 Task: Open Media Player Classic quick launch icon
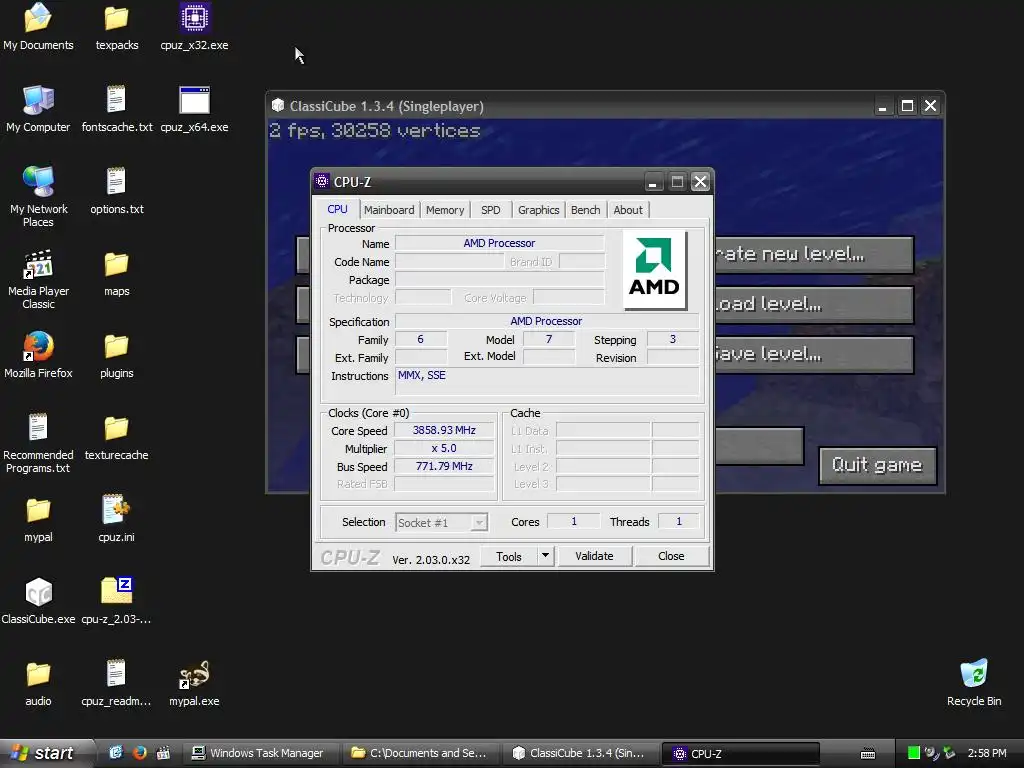coord(163,753)
